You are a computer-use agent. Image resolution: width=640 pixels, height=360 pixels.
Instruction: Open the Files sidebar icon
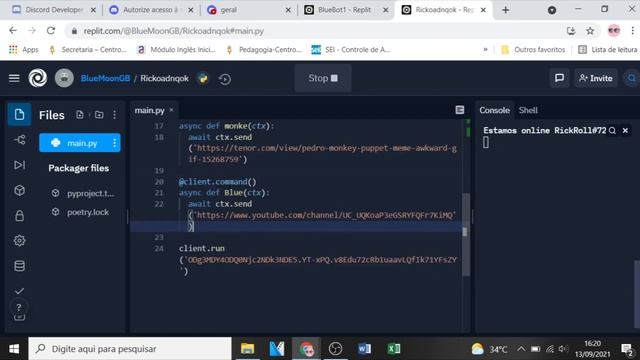point(19,114)
